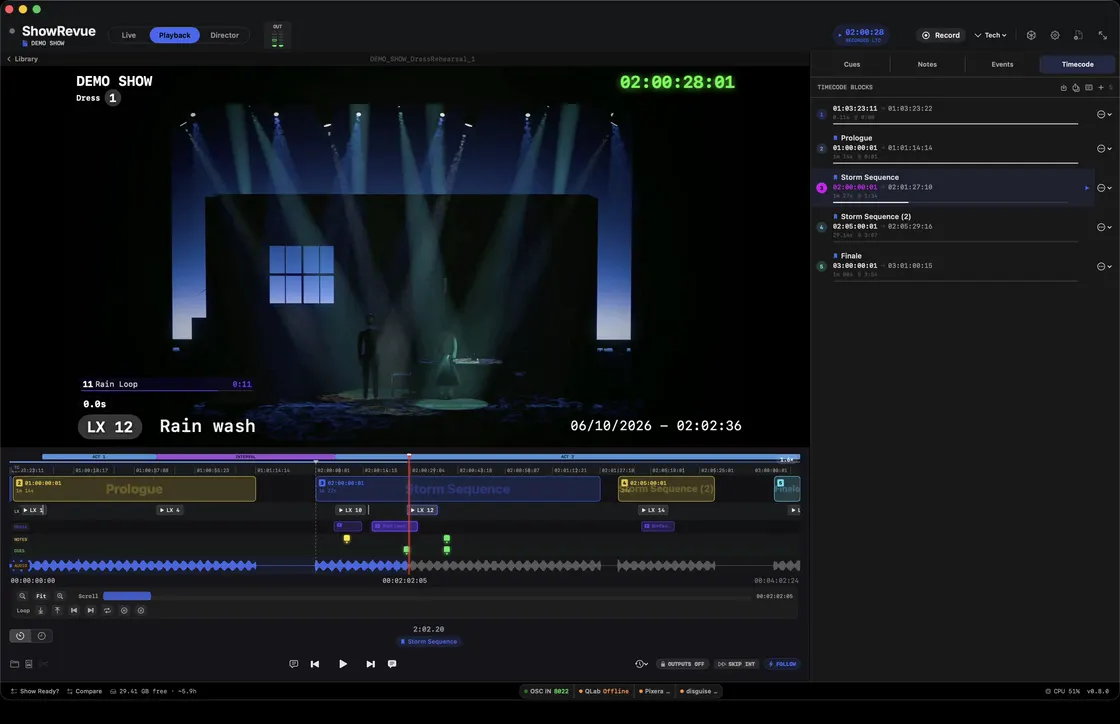Screen dimensions: 1120x724
Task: Click the split block icon in Timecode Blocks header
Action: [1089, 88]
